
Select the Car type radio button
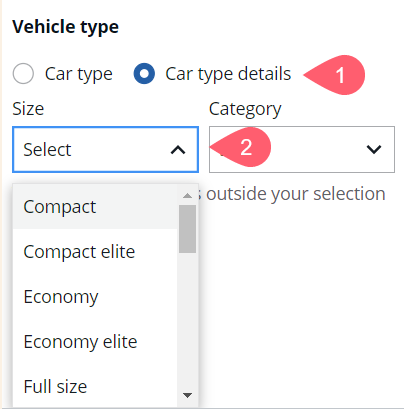(23, 73)
